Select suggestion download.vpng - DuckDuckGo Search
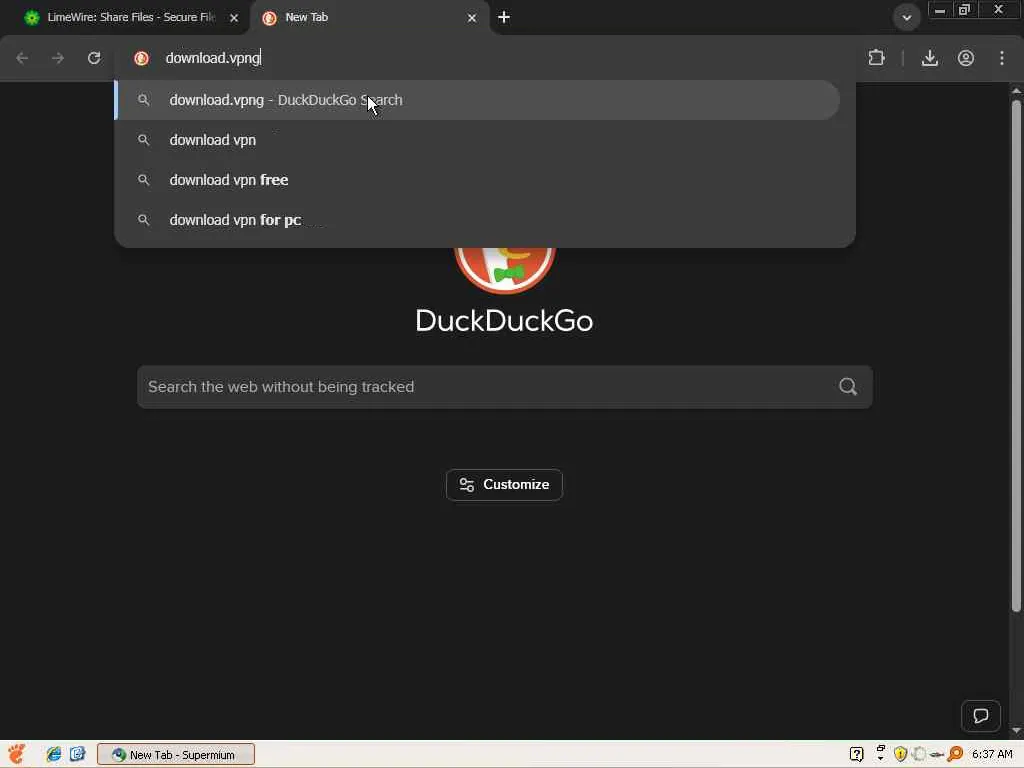 click(477, 100)
